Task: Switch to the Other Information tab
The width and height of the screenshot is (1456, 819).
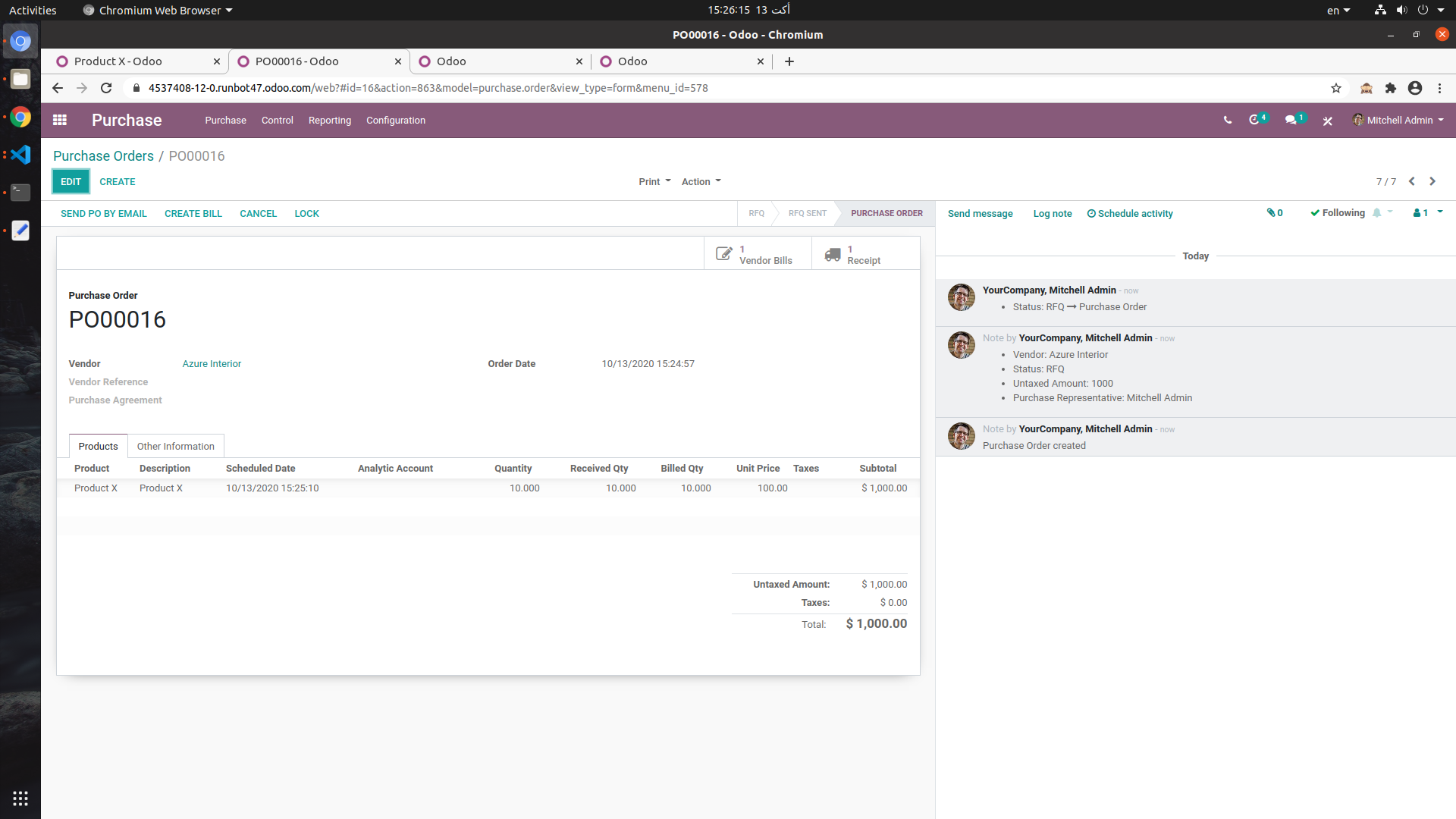Action: pos(175,446)
